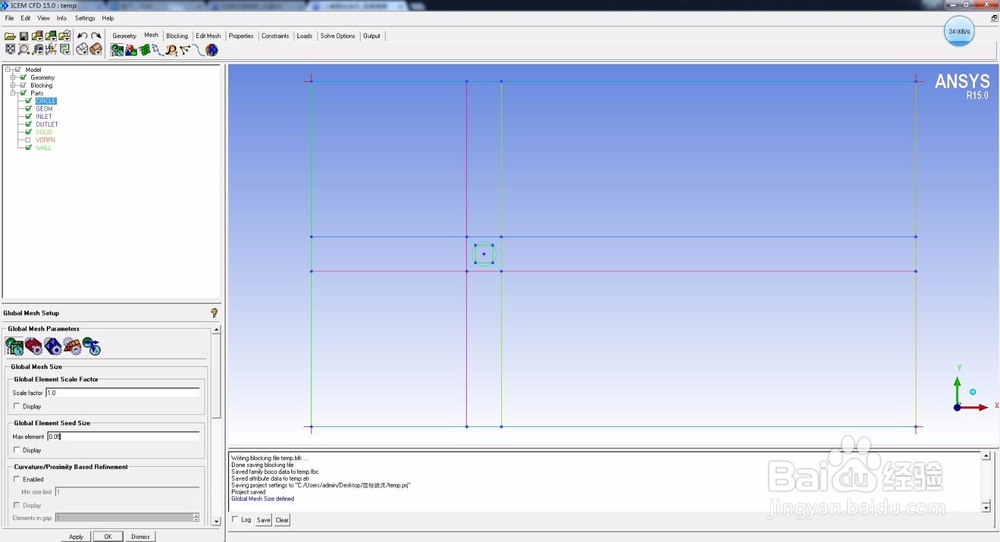This screenshot has width=1000, height=542.
Task: Click the yellow help icon in Global Mesh Setup
Action: (214, 312)
